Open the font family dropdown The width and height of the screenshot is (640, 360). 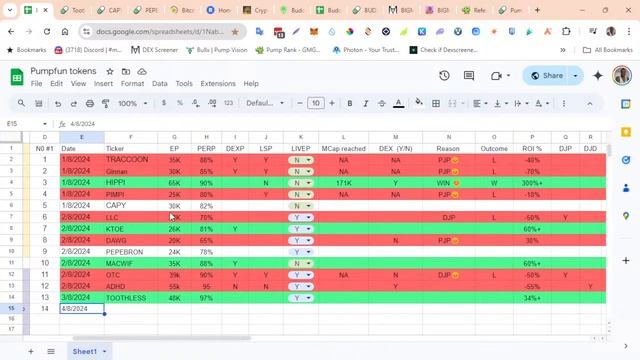click(265, 103)
